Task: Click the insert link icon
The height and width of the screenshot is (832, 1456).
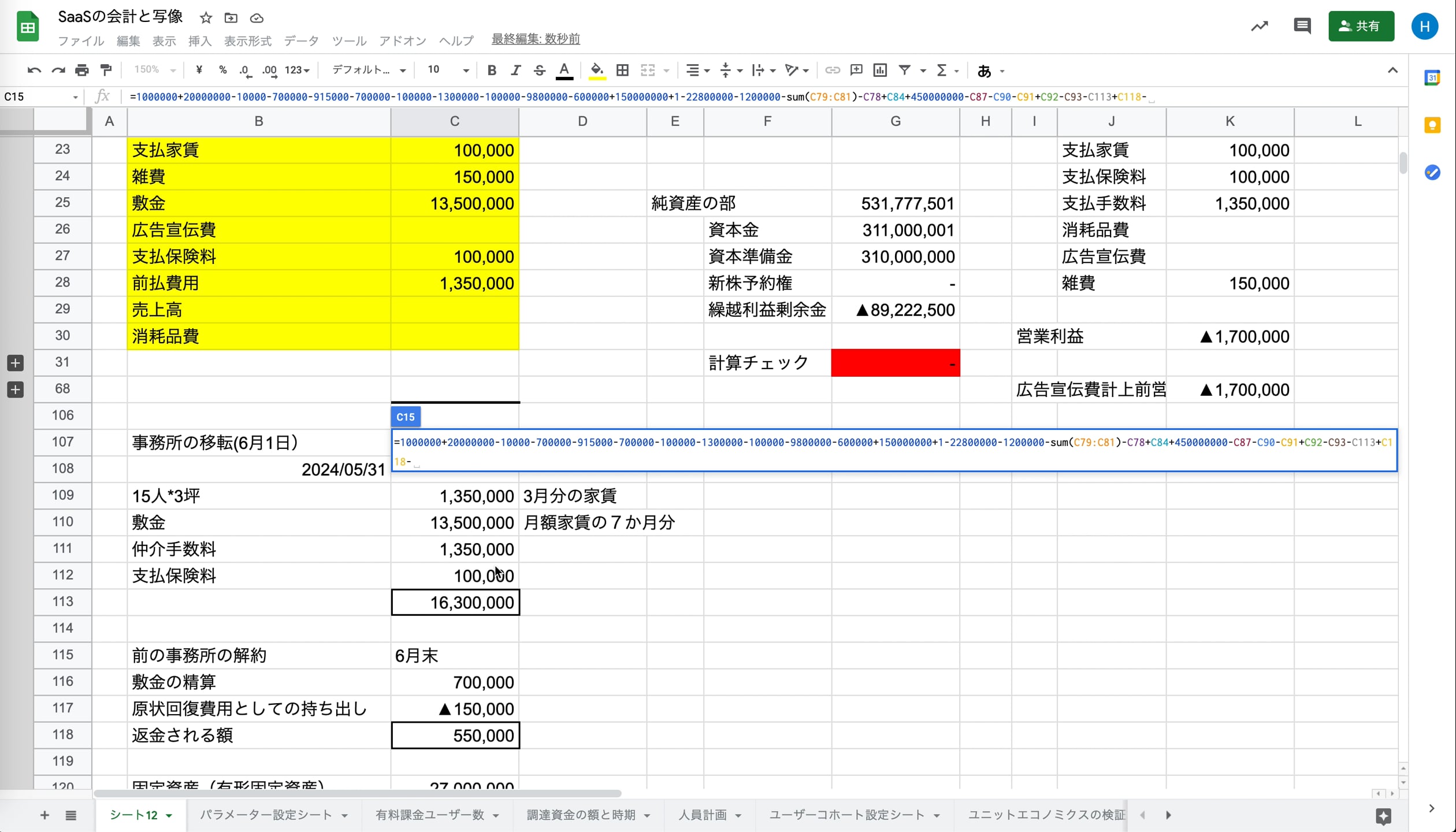Action: point(832,70)
